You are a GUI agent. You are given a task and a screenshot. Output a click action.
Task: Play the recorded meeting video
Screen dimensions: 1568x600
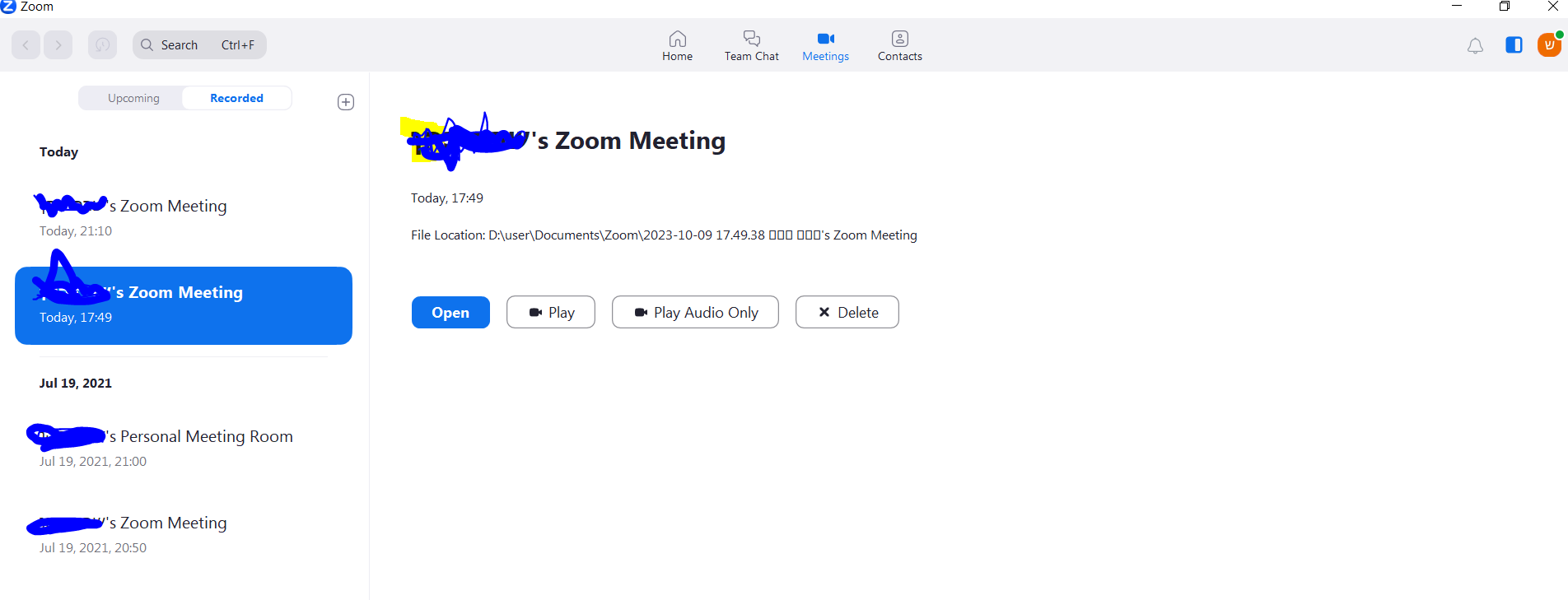pos(551,312)
